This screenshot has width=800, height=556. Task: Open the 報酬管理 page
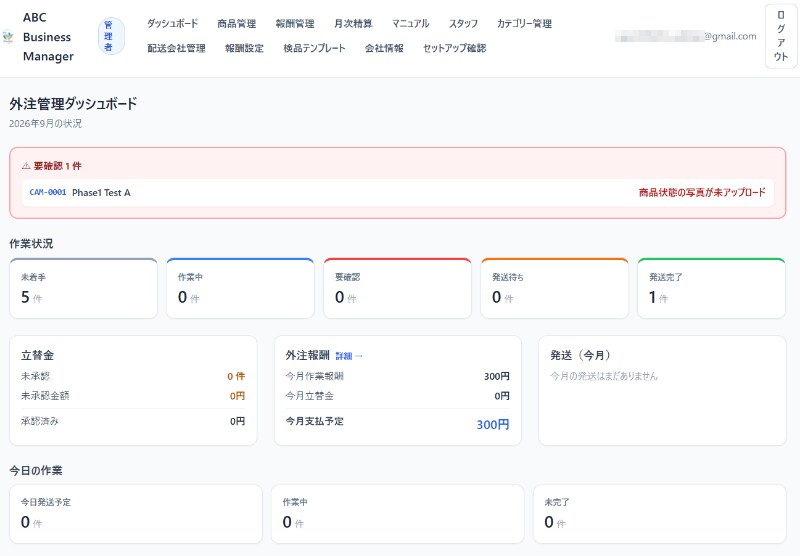pos(295,23)
